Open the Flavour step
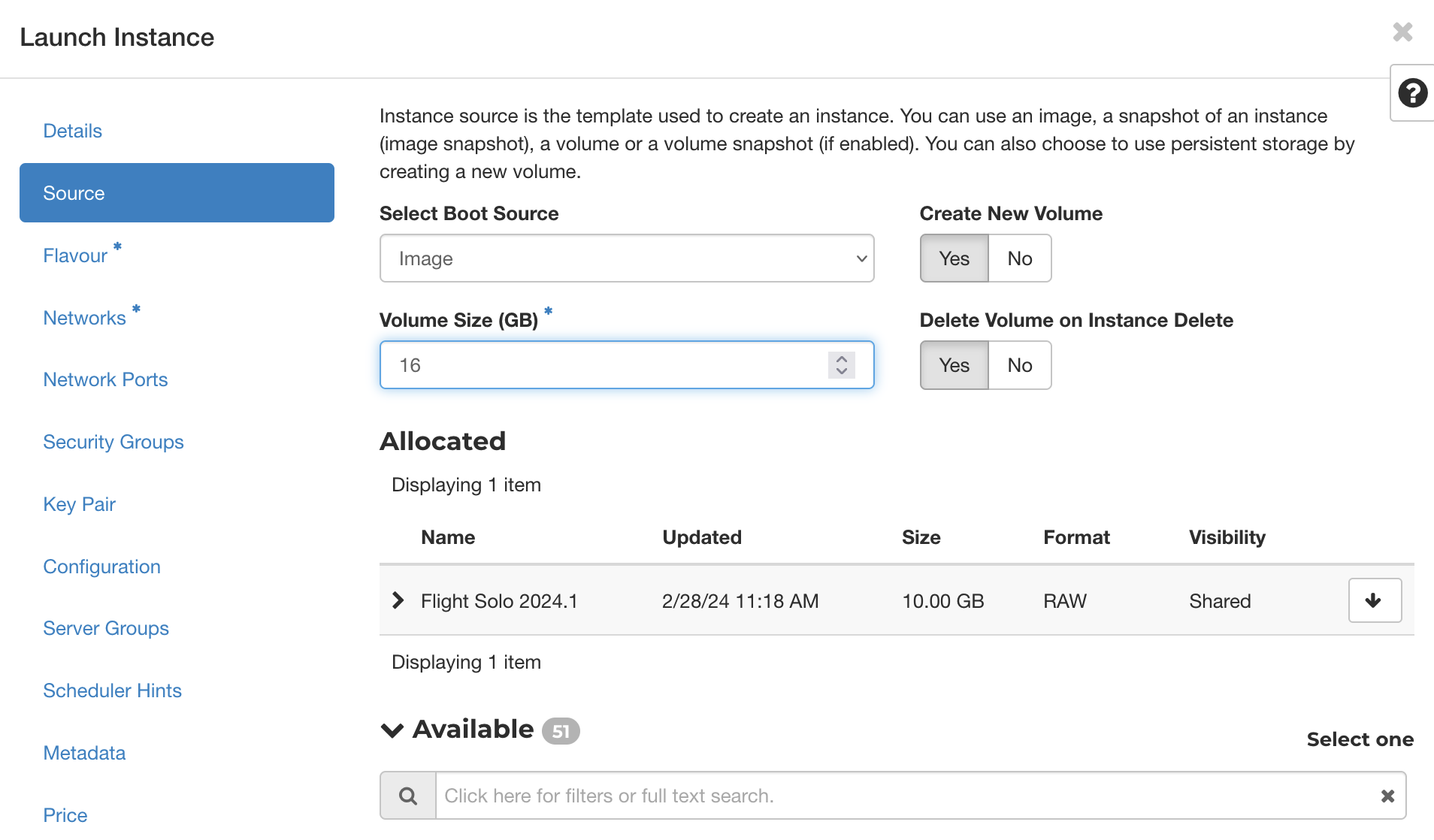The image size is (1434, 840). pos(75,255)
